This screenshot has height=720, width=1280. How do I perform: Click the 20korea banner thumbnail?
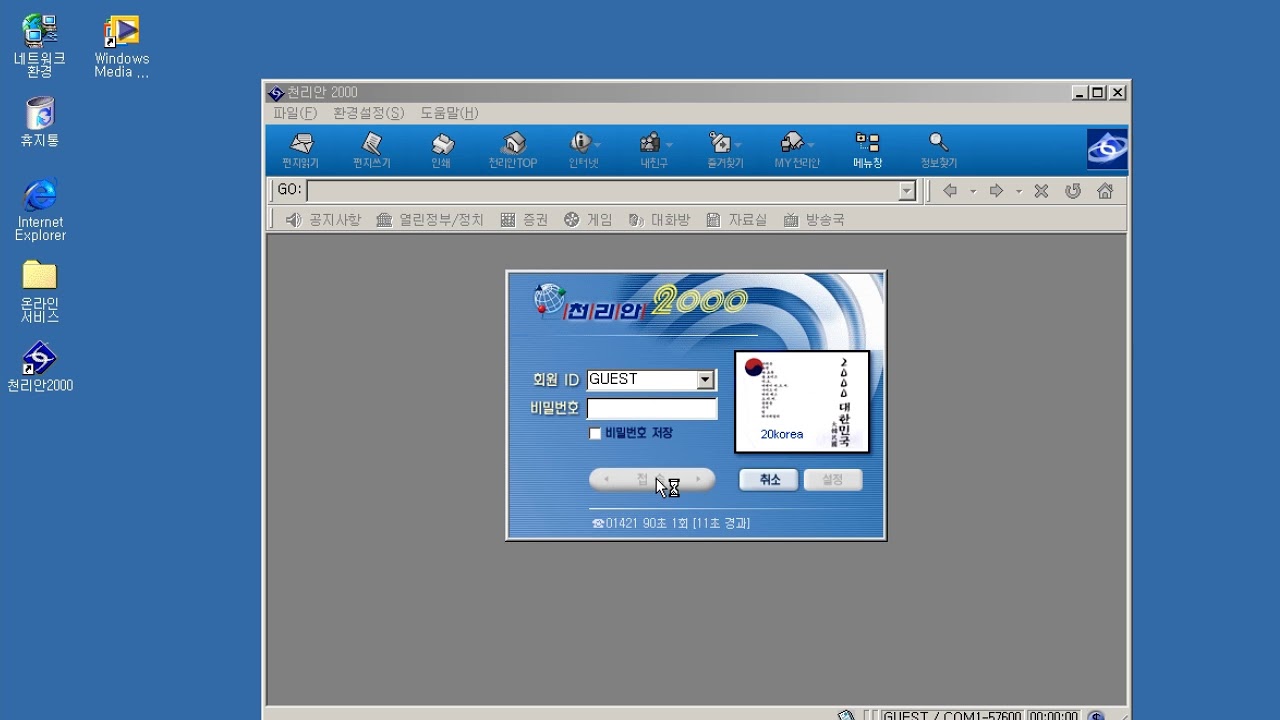pos(802,401)
